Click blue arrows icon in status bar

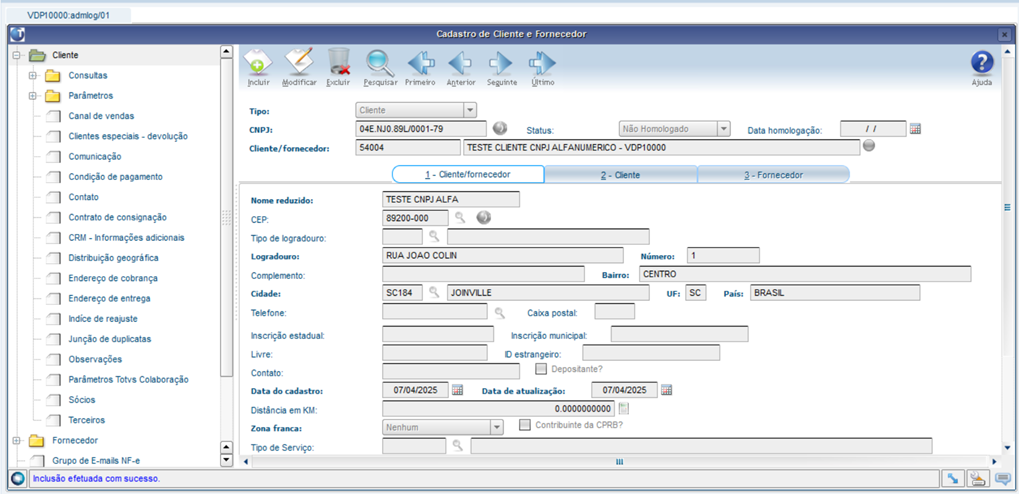(x=953, y=479)
